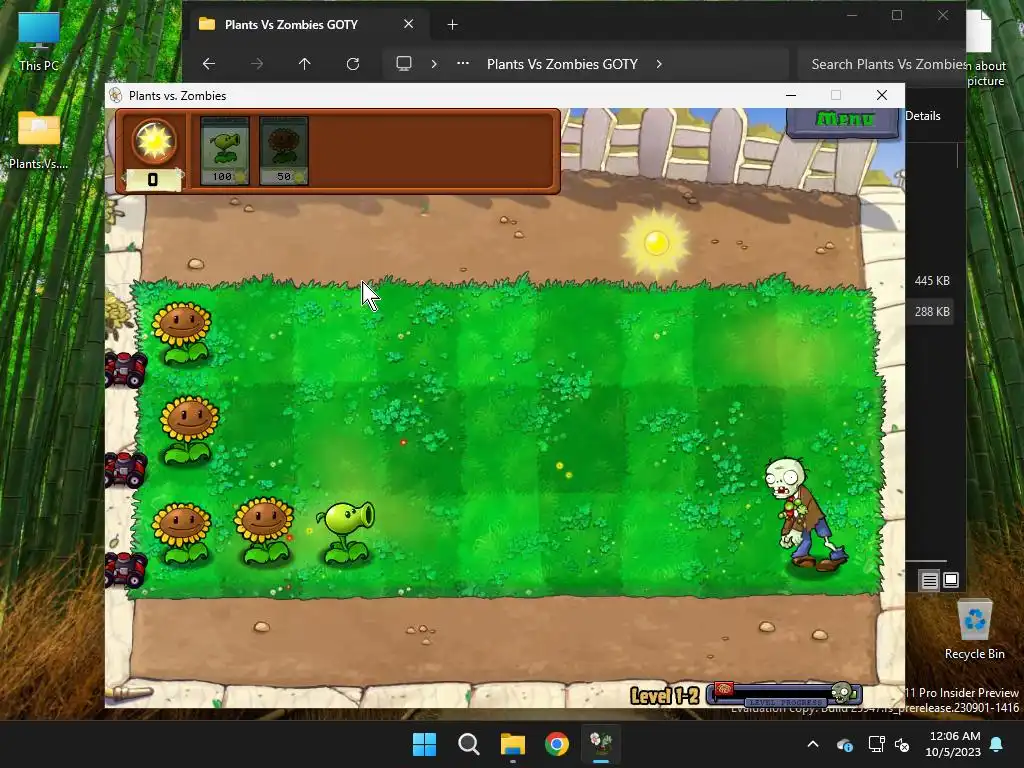Launch Google Chrome from taskbar

pos(557,744)
